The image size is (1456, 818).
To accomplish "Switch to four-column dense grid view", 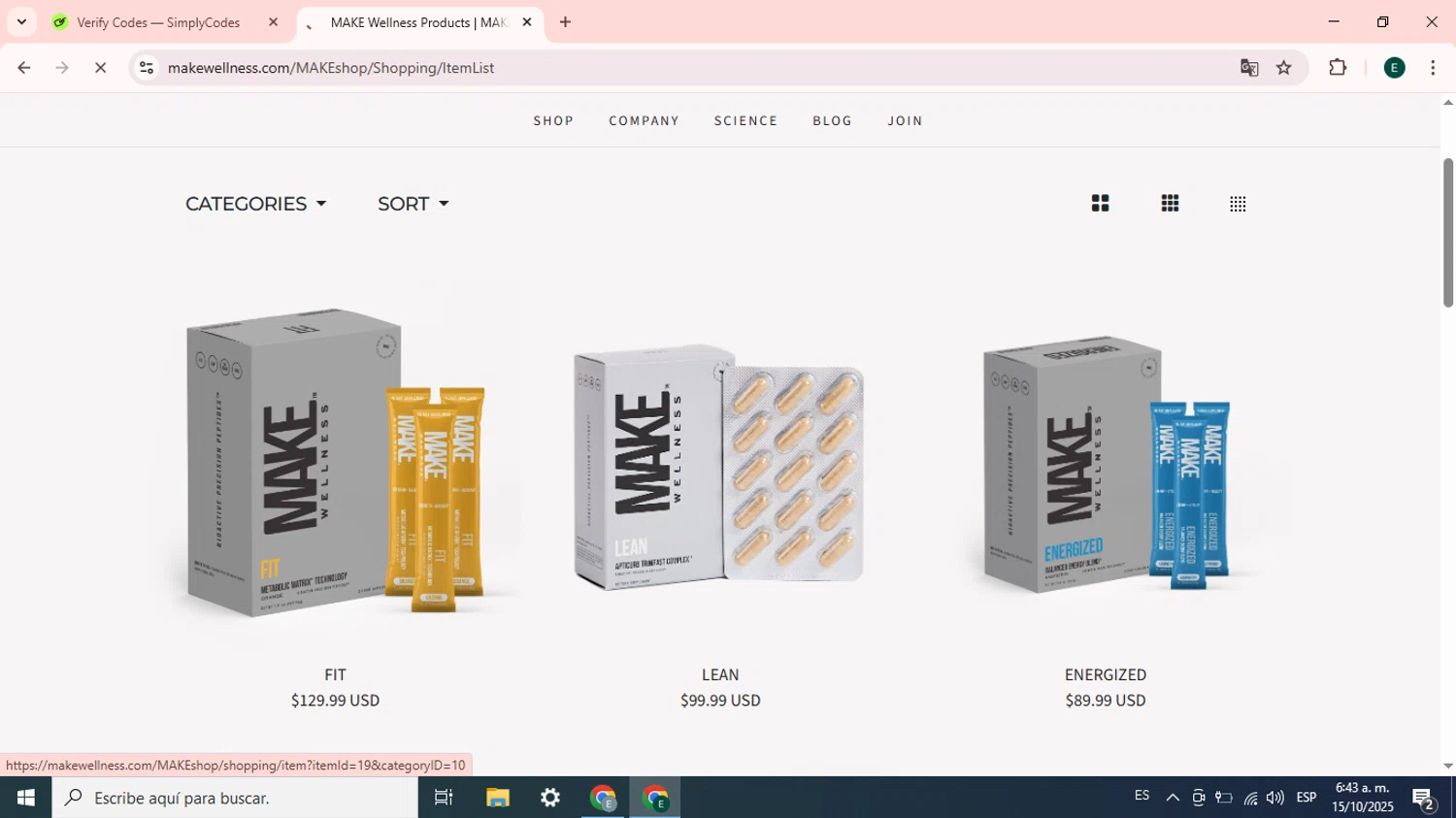I will 1238,204.
